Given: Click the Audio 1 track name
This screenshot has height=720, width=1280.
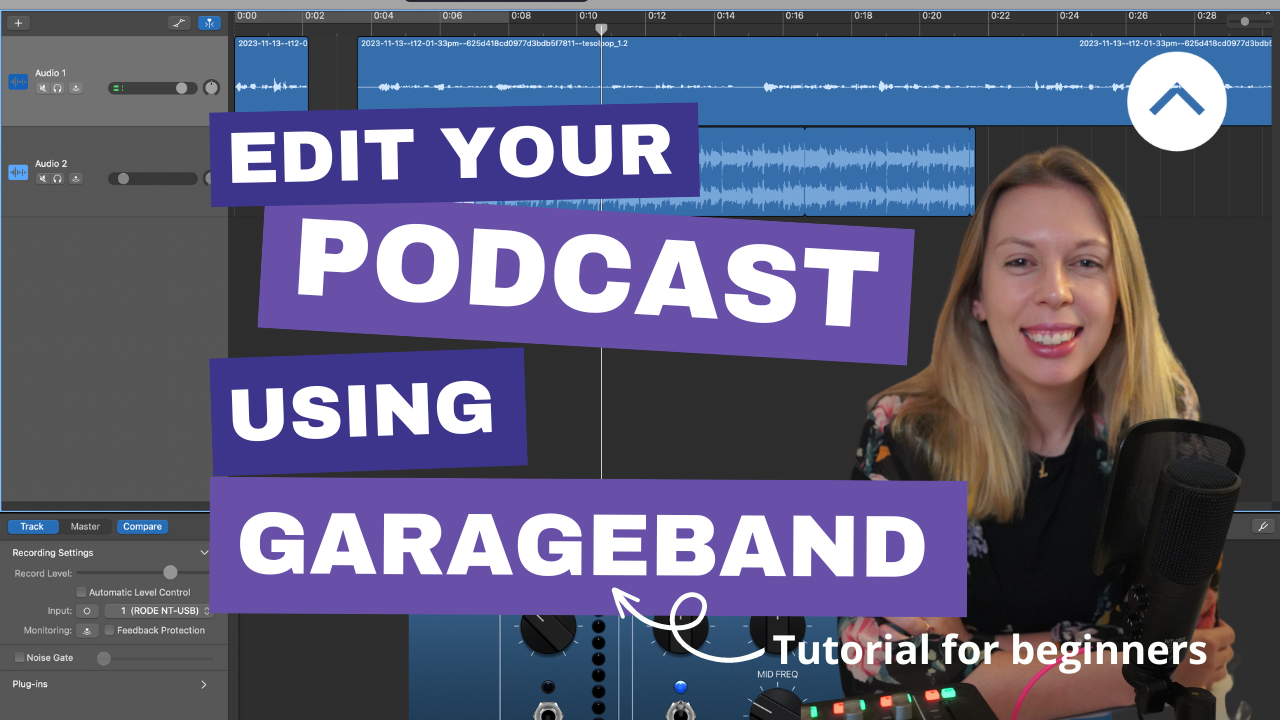Looking at the screenshot, I should 51,73.
